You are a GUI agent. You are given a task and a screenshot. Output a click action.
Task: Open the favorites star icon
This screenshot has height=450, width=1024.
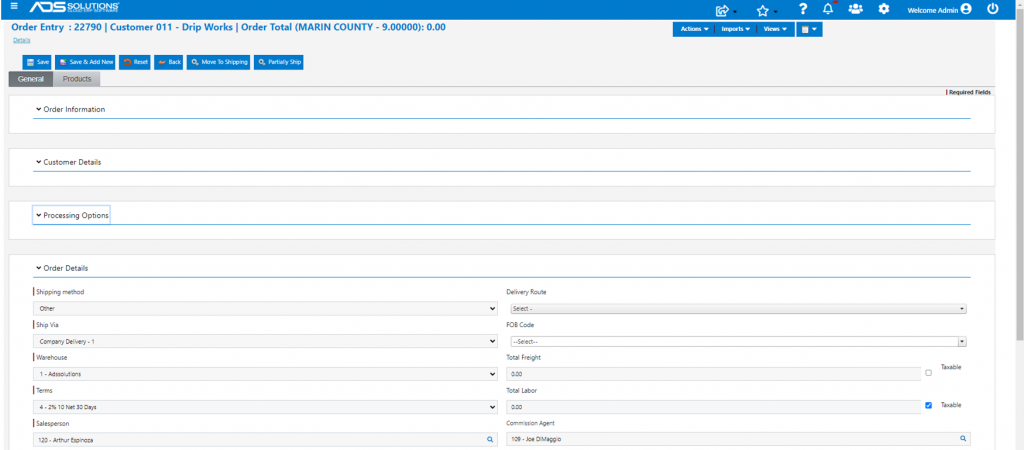pos(762,10)
